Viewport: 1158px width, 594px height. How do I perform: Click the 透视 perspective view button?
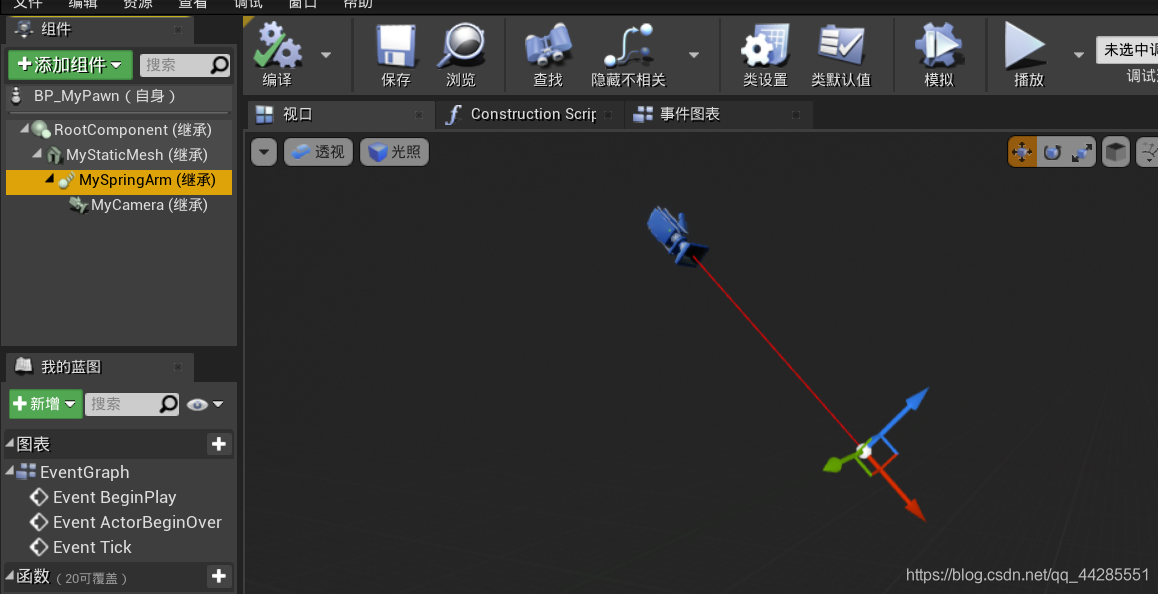tap(318, 152)
